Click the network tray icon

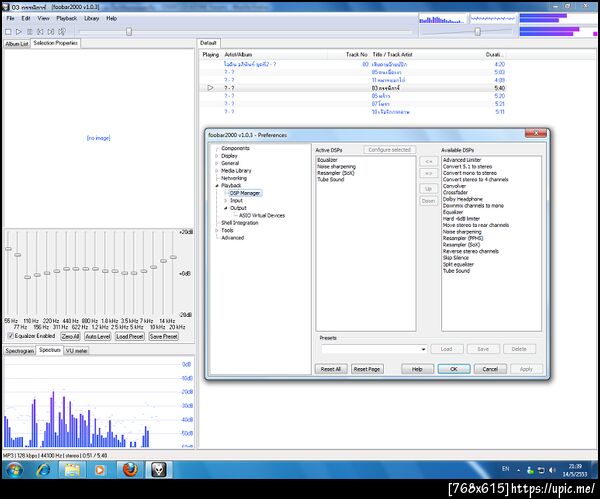coord(541,470)
